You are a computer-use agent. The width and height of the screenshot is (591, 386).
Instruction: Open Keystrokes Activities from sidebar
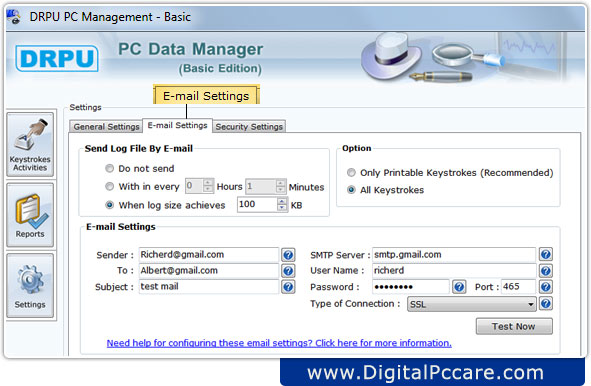(x=30, y=145)
